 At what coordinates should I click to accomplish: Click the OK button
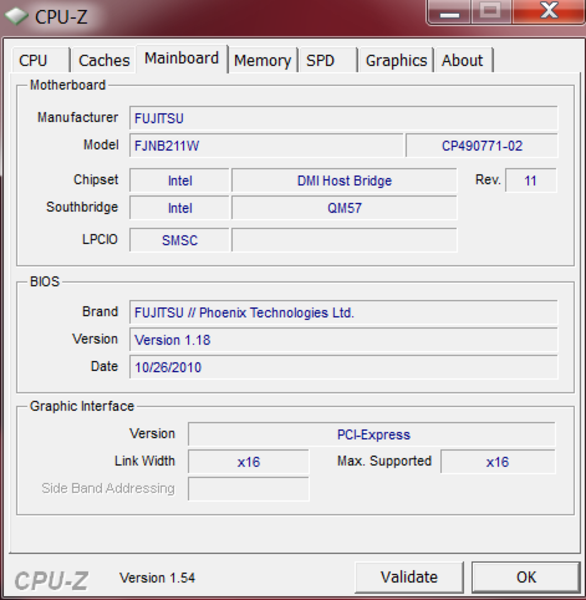click(x=526, y=577)
